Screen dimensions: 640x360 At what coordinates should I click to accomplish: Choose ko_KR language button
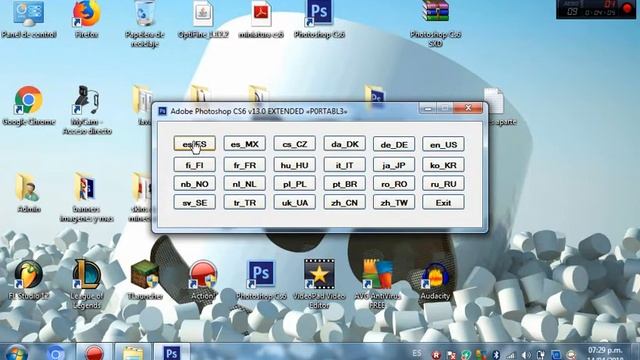pyautogui.click(x=443, y=165)
